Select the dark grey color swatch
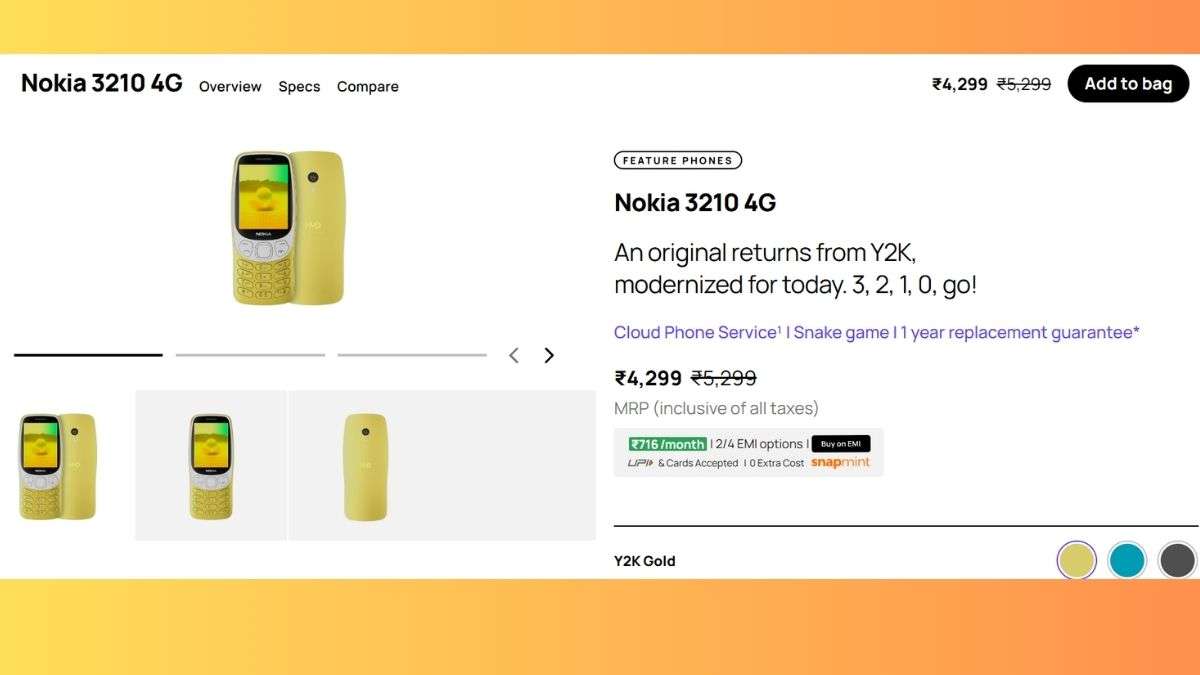The image size is (1200, 675). tap(1178, 560)
